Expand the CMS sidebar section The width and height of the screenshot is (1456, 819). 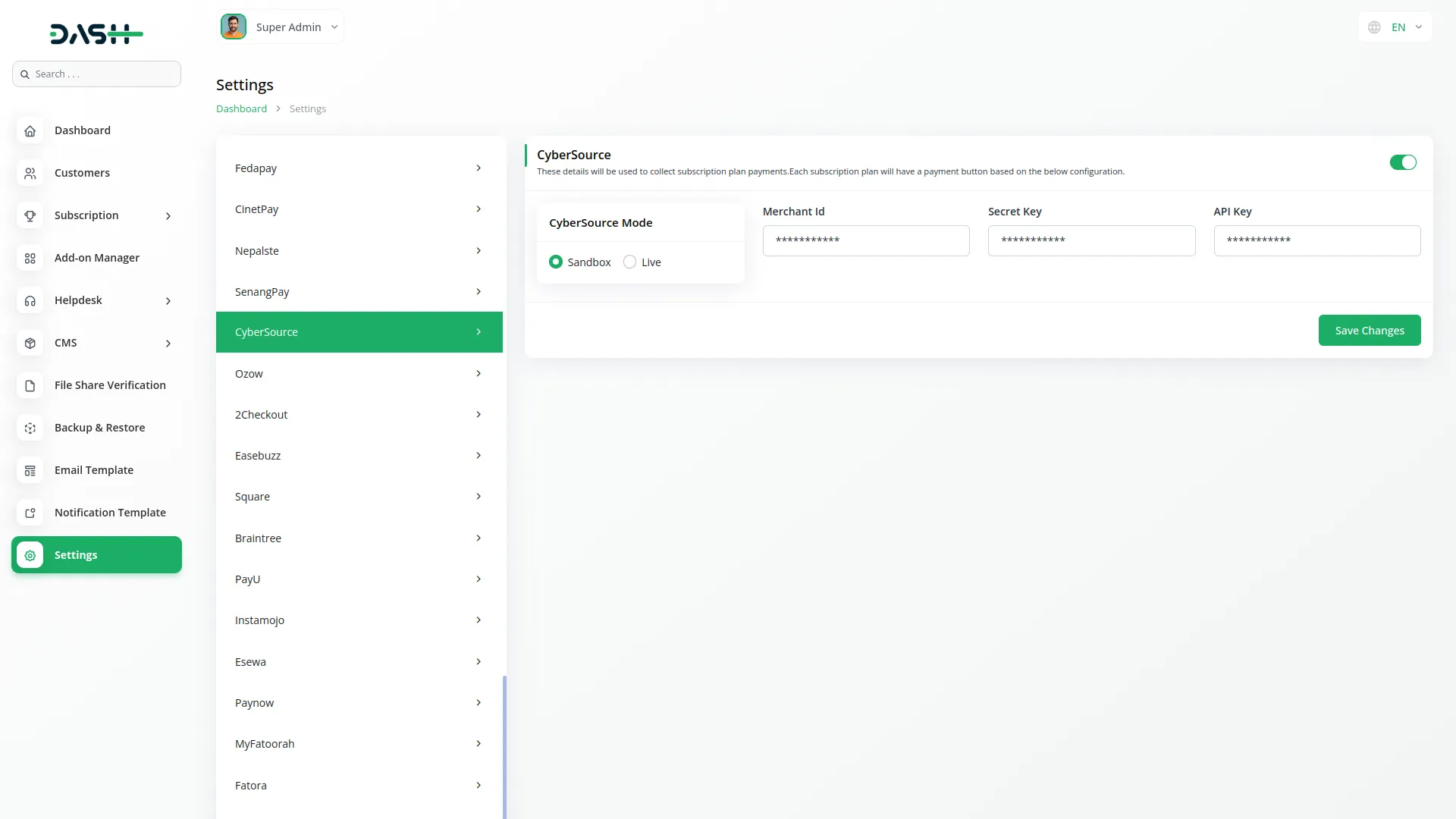point(97,343)
